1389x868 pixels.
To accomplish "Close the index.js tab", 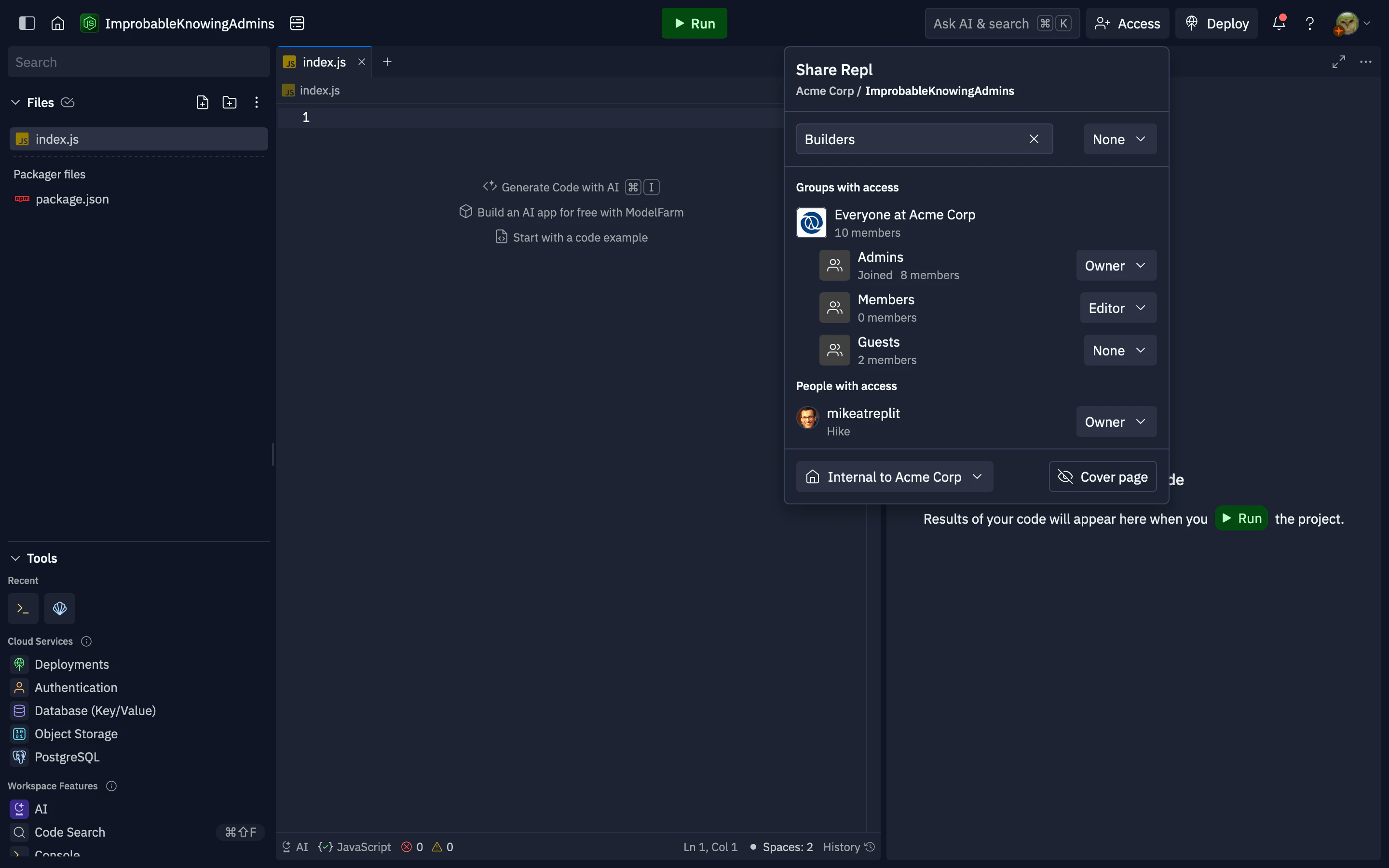I will 362,61.
